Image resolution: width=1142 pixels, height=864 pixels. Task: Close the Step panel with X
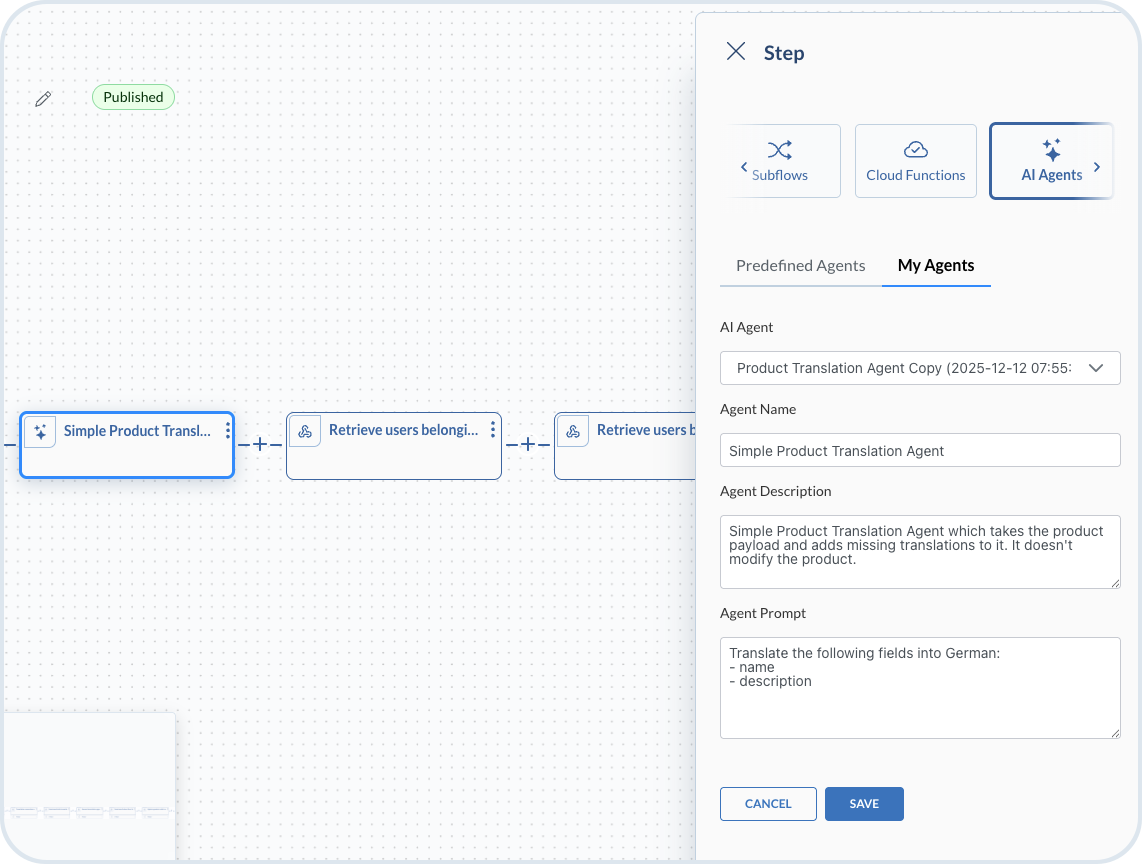736,52
